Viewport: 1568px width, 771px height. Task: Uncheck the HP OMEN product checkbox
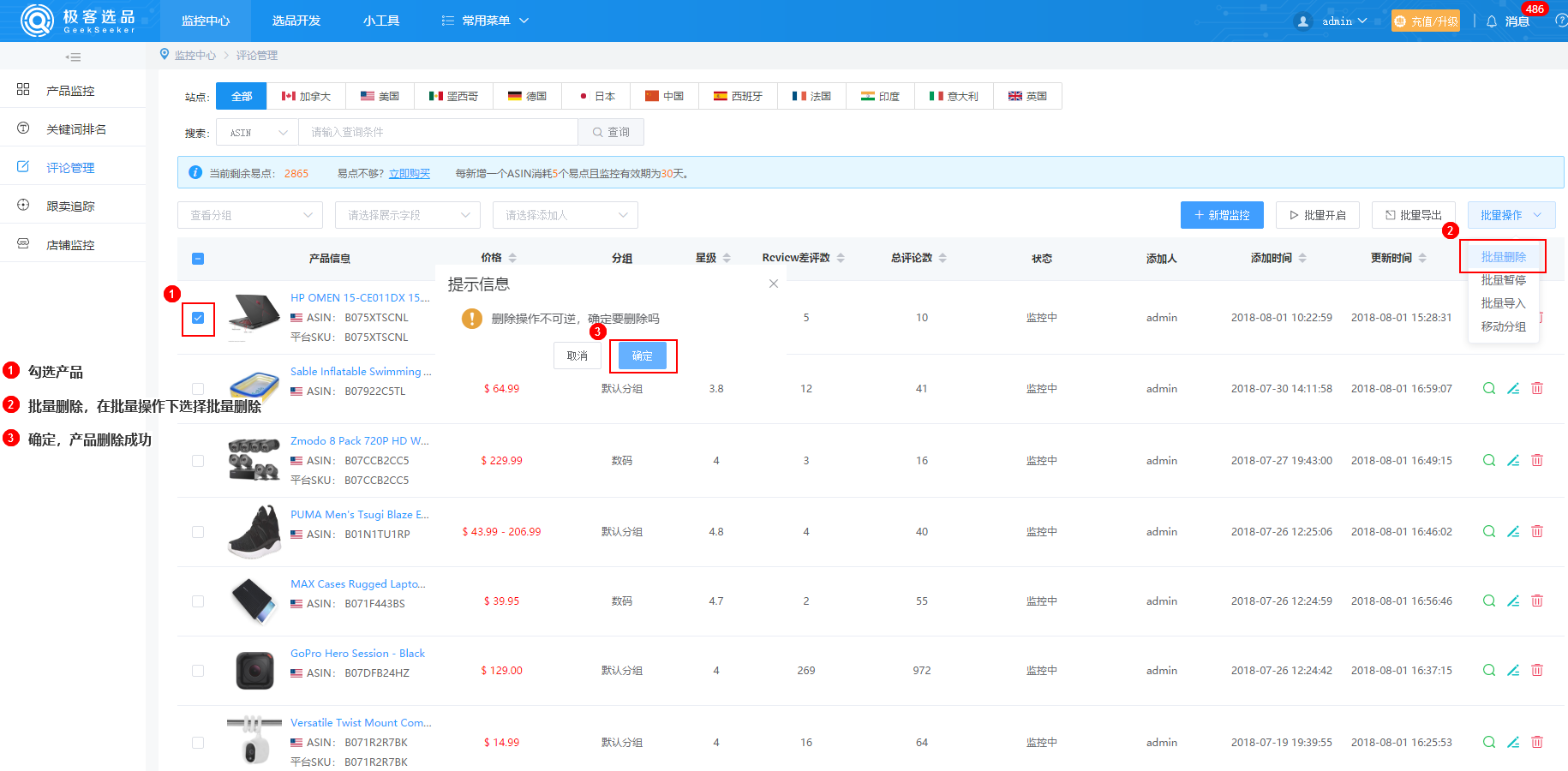coord(198,318)
